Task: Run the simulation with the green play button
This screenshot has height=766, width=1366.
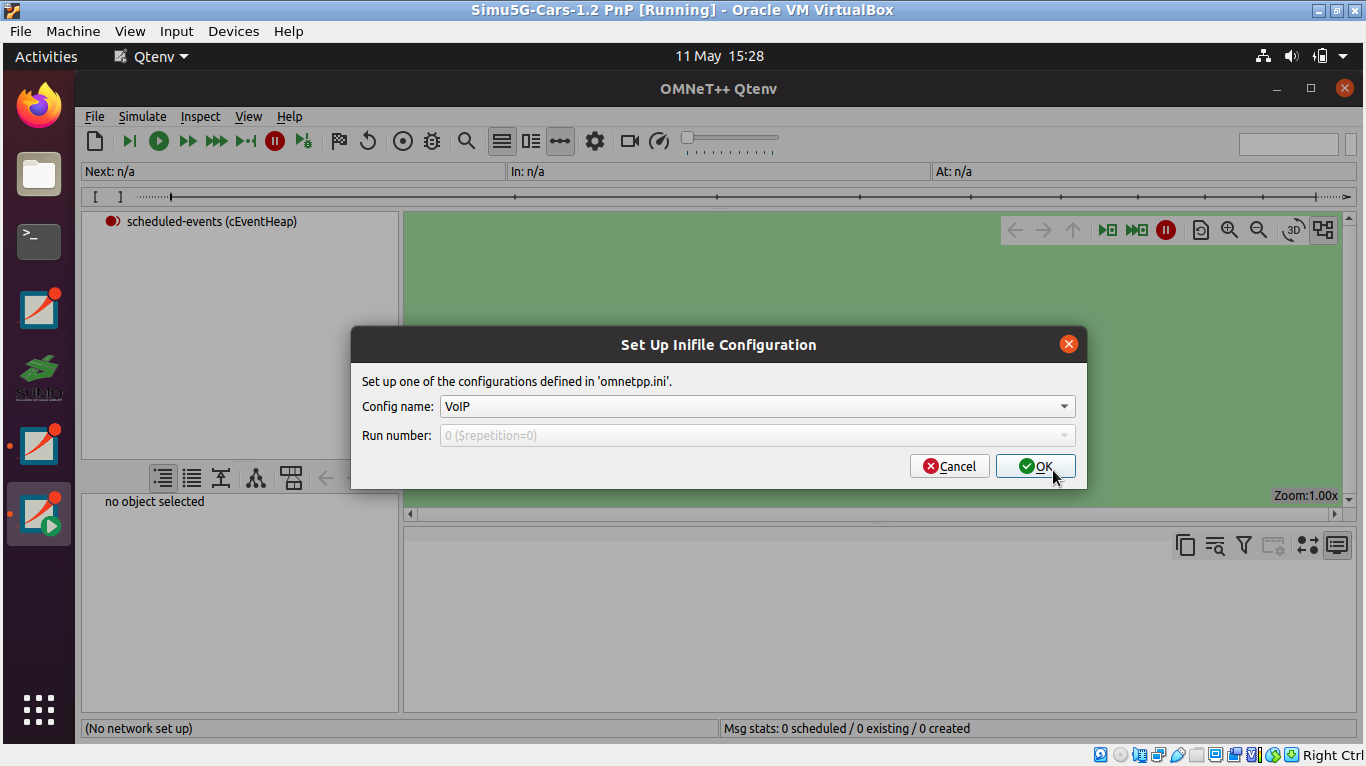Action: [x=159, y=141]
